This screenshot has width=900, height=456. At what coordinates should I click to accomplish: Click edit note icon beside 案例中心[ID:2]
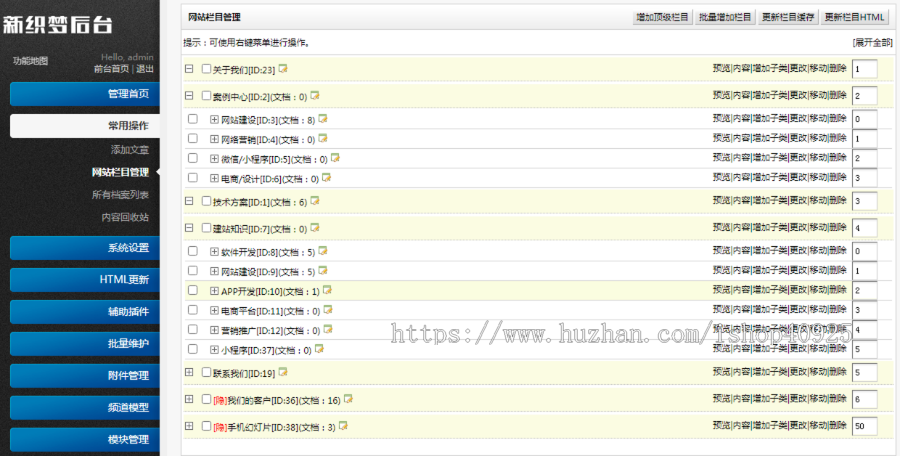click(x=315, y=96)
